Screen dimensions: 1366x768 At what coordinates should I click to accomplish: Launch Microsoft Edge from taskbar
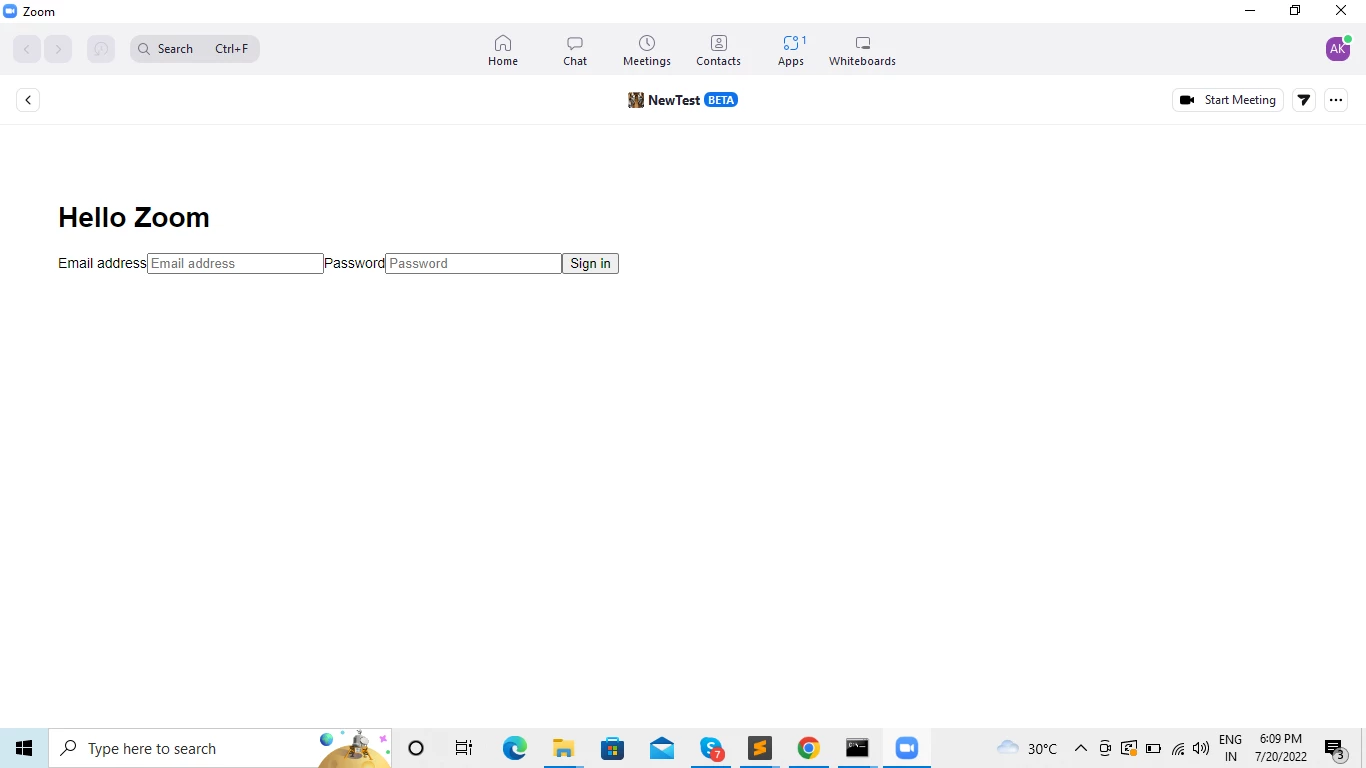(514, 748)
